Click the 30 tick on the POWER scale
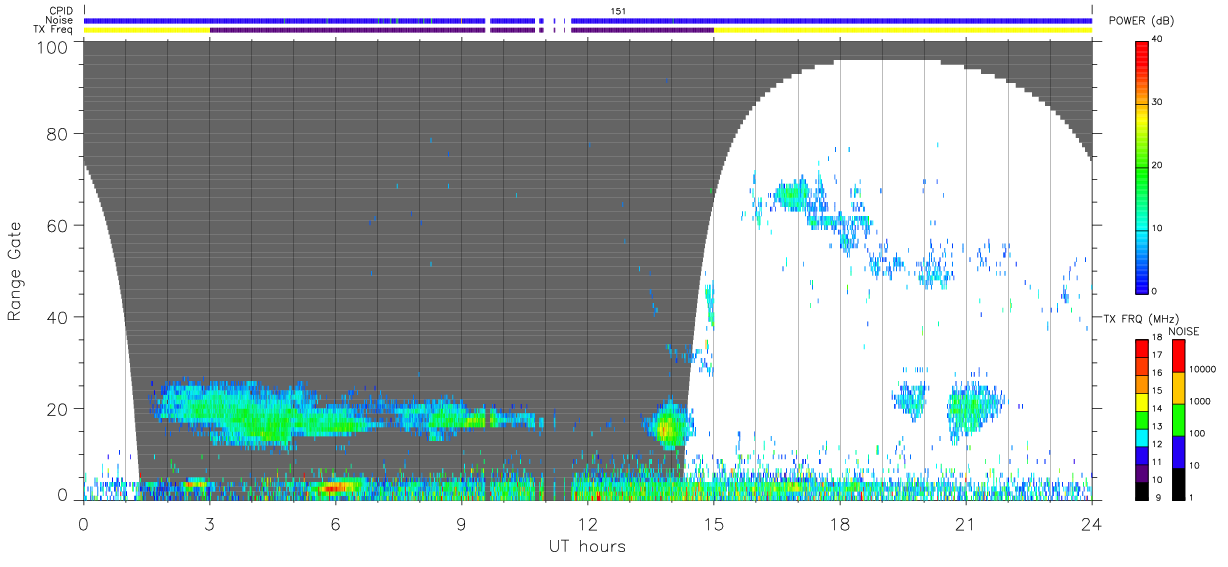Image resolution: width=1228 pixels, height=567 pixels. (1159, 103)
